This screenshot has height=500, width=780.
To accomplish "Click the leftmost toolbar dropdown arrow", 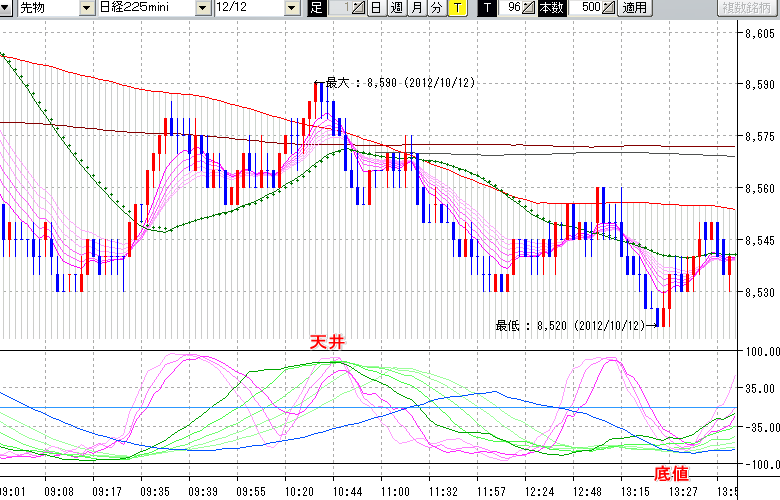I will tap(6, 8).
